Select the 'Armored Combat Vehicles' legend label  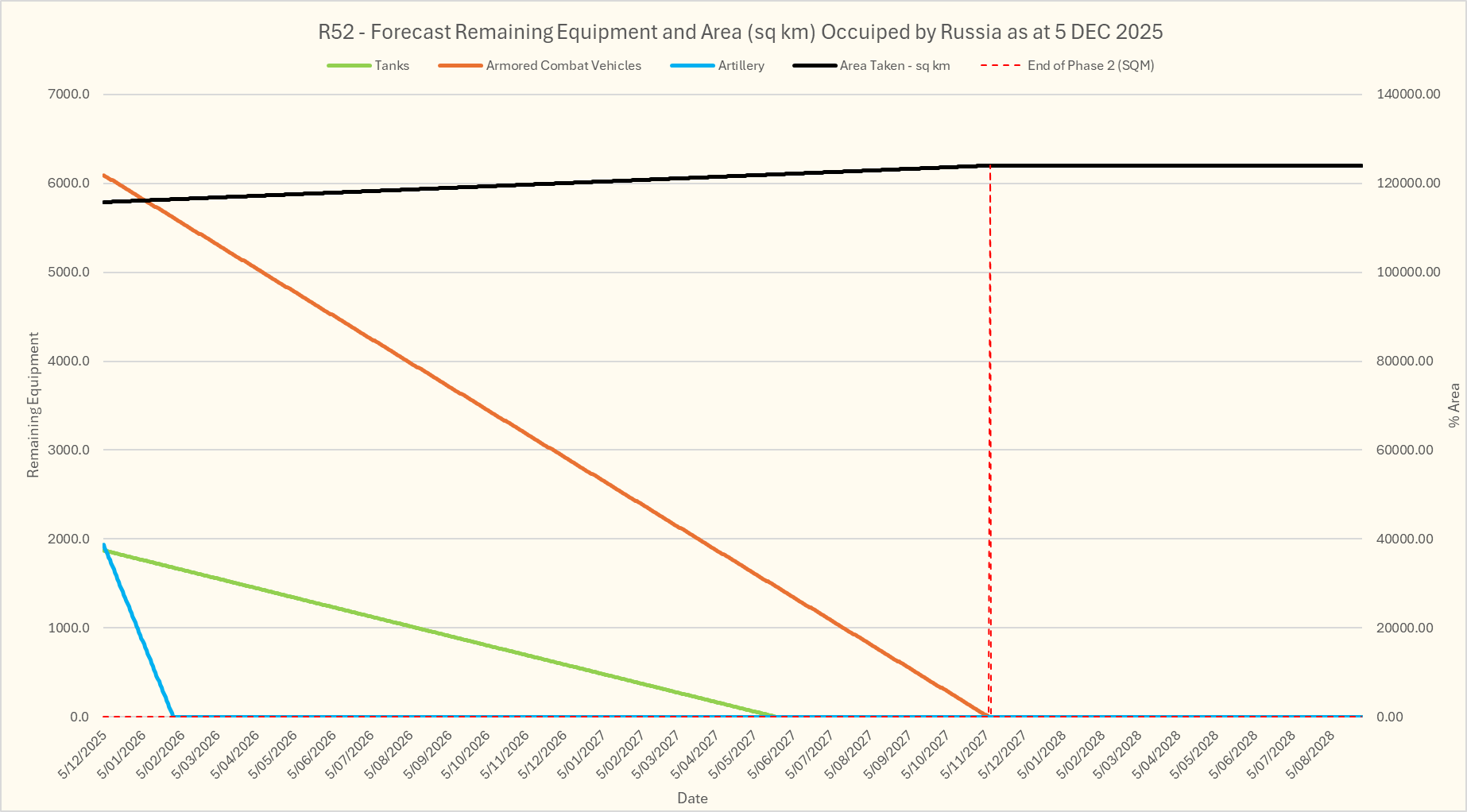click(x=563, y=66)
